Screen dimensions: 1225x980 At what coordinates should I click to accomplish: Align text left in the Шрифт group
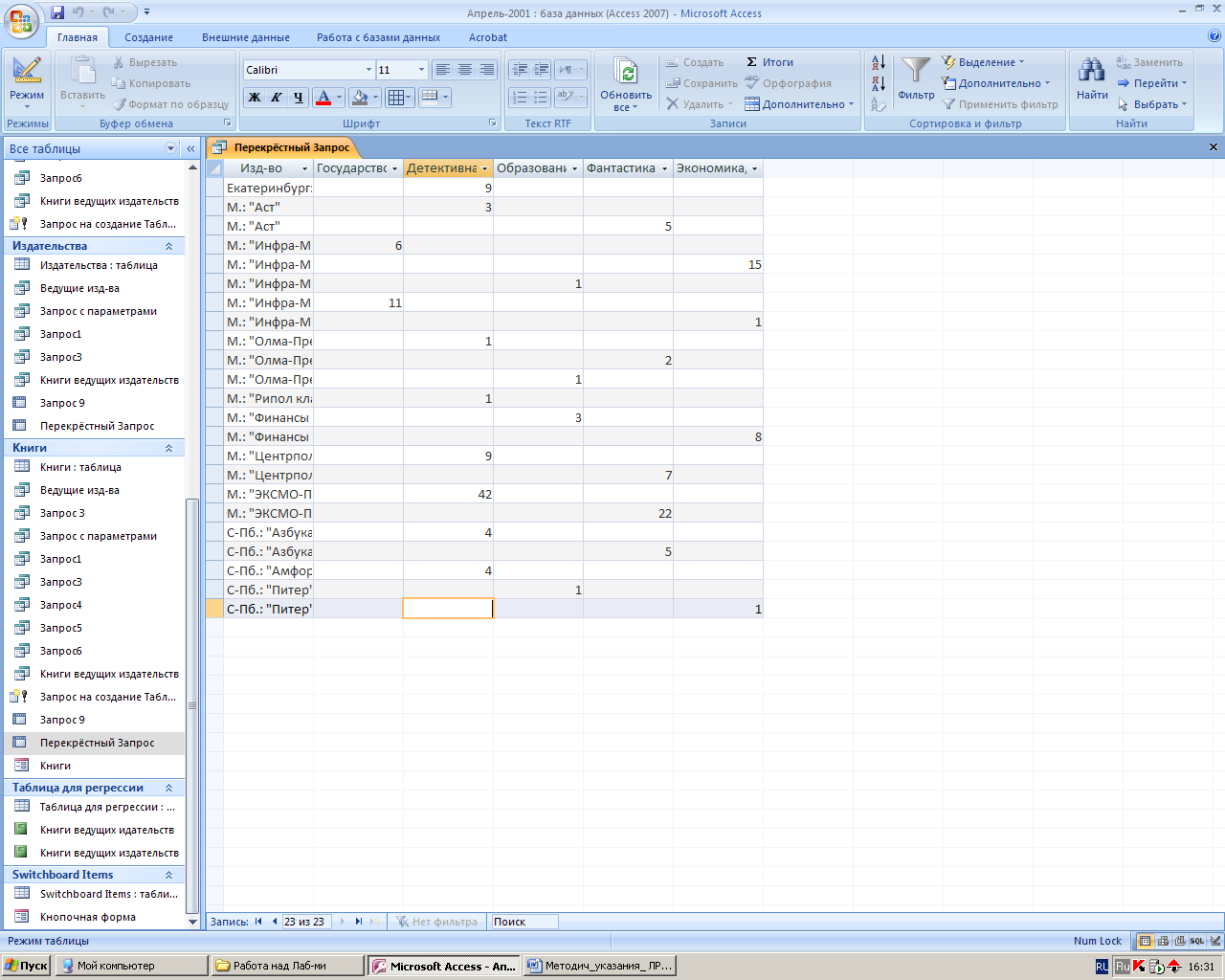442,70
